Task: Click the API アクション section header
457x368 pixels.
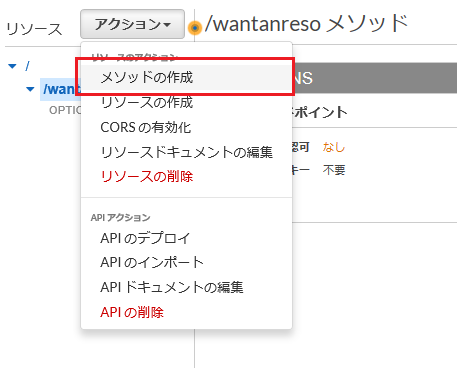Action: point(120,218)
